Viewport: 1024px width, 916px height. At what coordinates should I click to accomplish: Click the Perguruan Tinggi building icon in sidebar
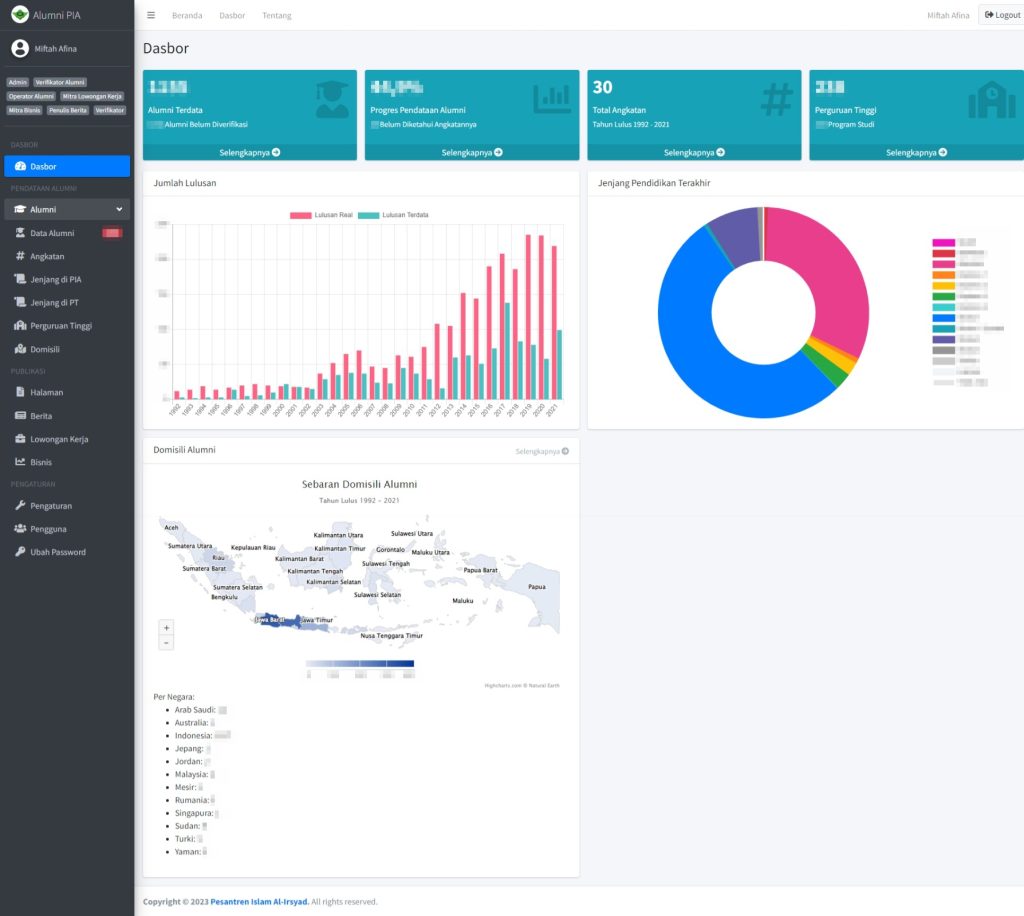(x=20, y=326)
